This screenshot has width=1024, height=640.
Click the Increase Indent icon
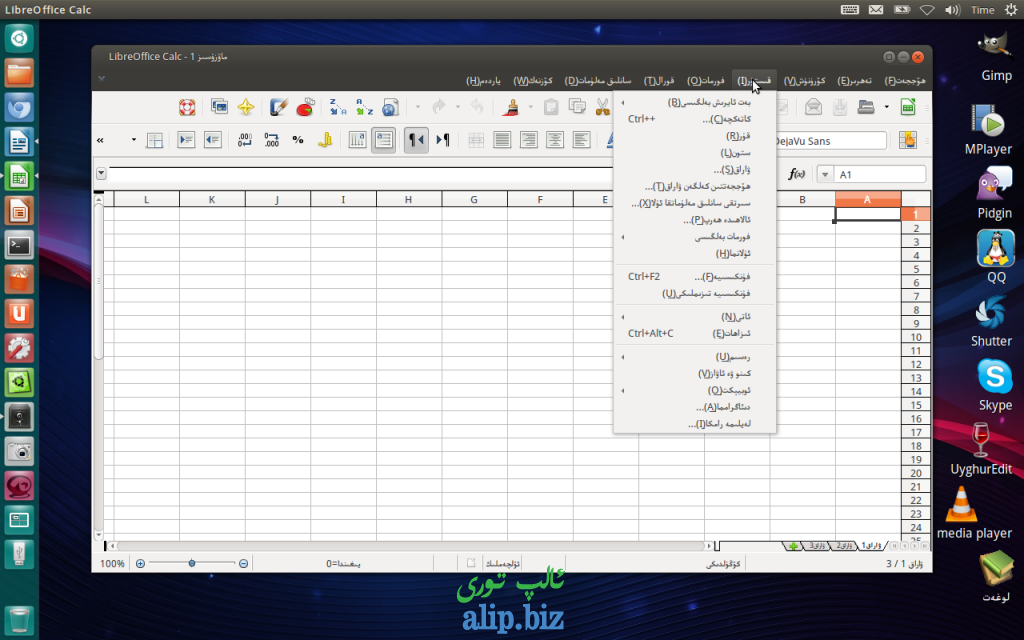coord(186,140)
